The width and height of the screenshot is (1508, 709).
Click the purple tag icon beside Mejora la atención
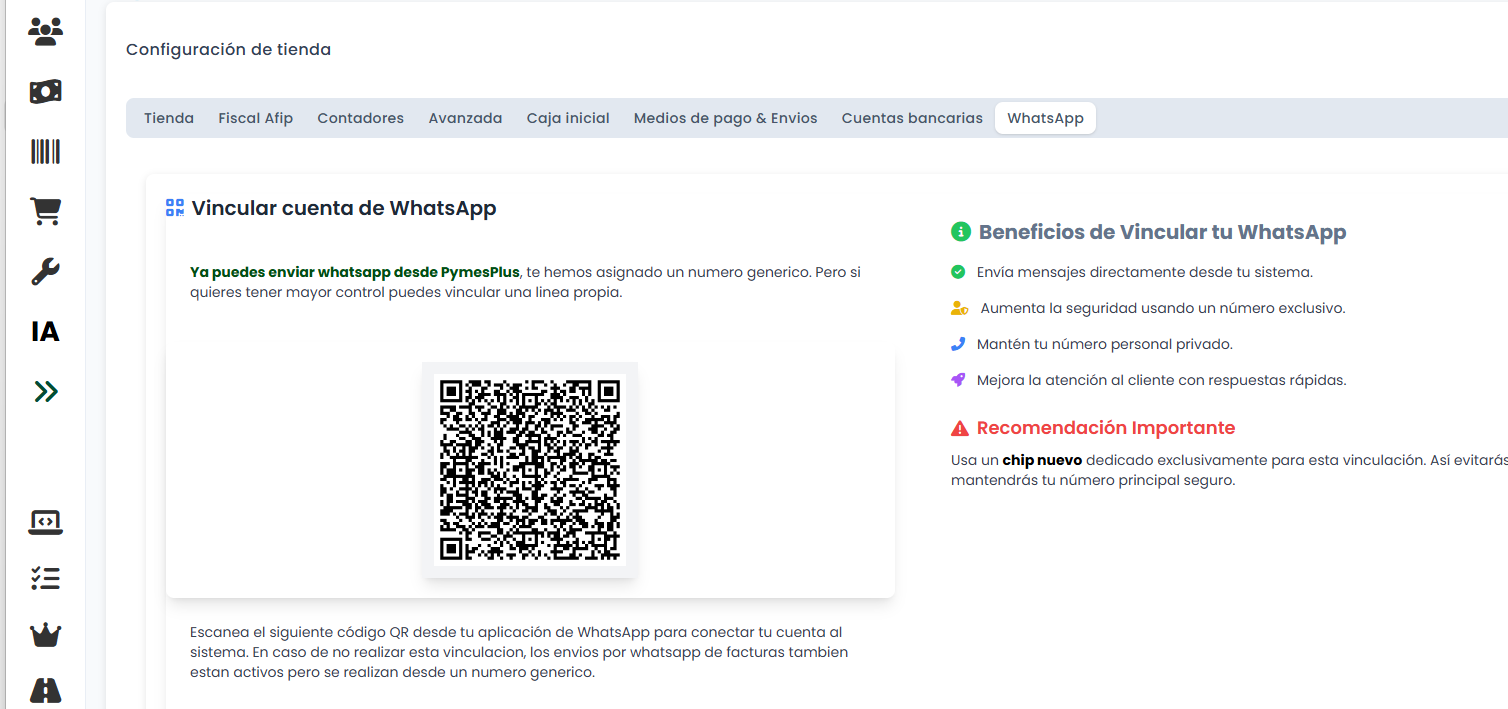[x=959, y=379]
